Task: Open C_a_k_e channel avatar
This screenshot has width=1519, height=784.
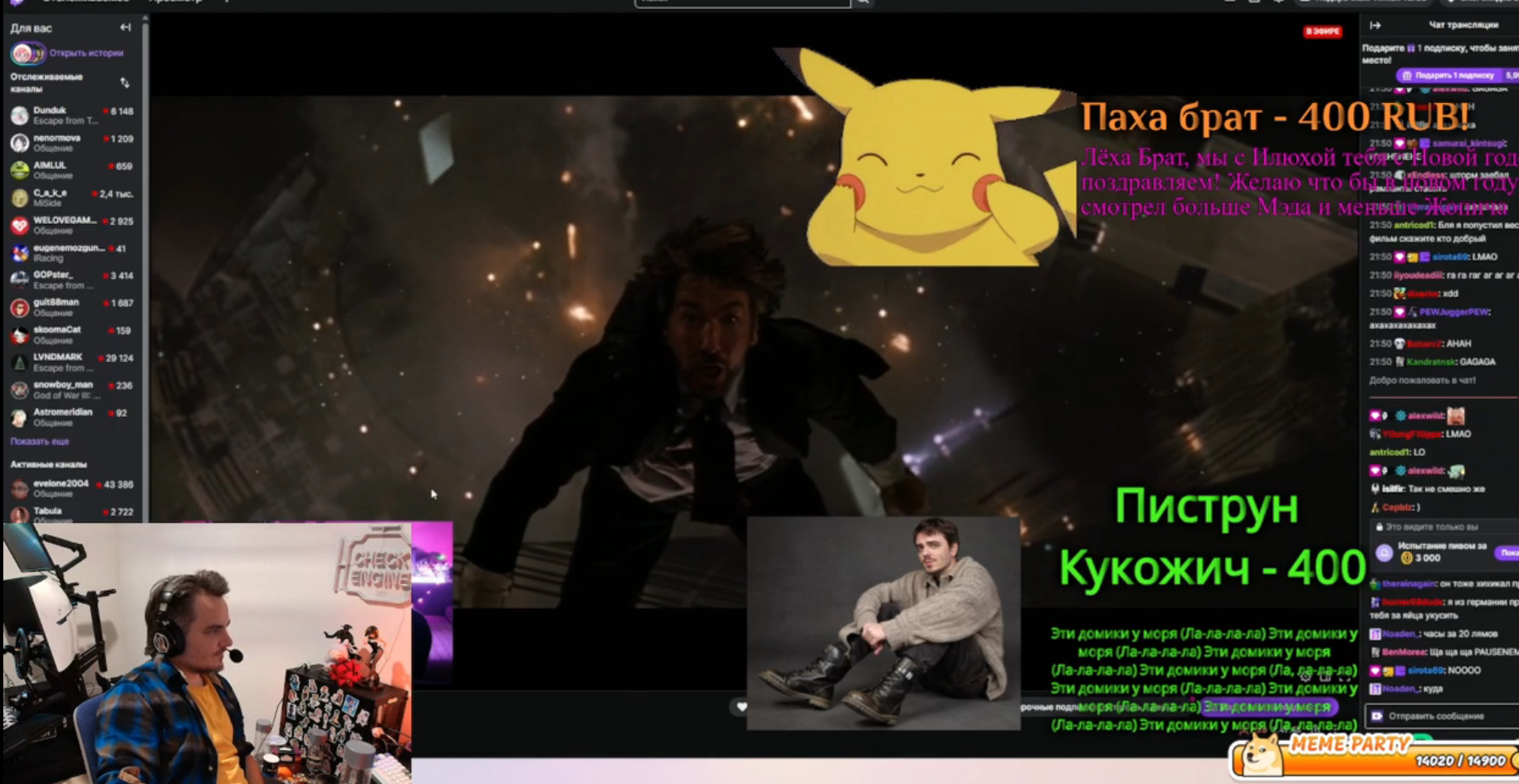Action: (19, 197)
